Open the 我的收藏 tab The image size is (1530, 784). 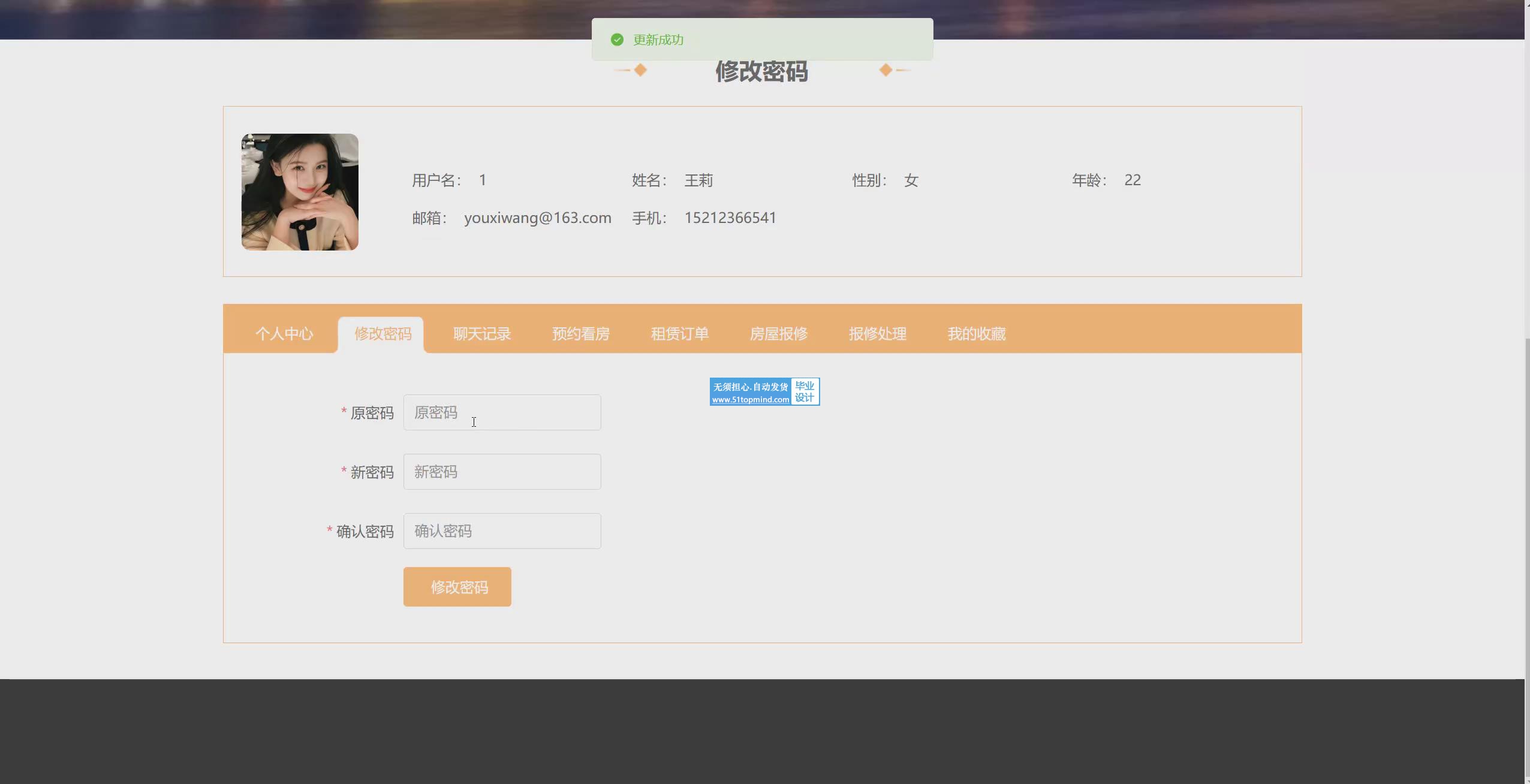pyautogui.click(x=976, y=334)
